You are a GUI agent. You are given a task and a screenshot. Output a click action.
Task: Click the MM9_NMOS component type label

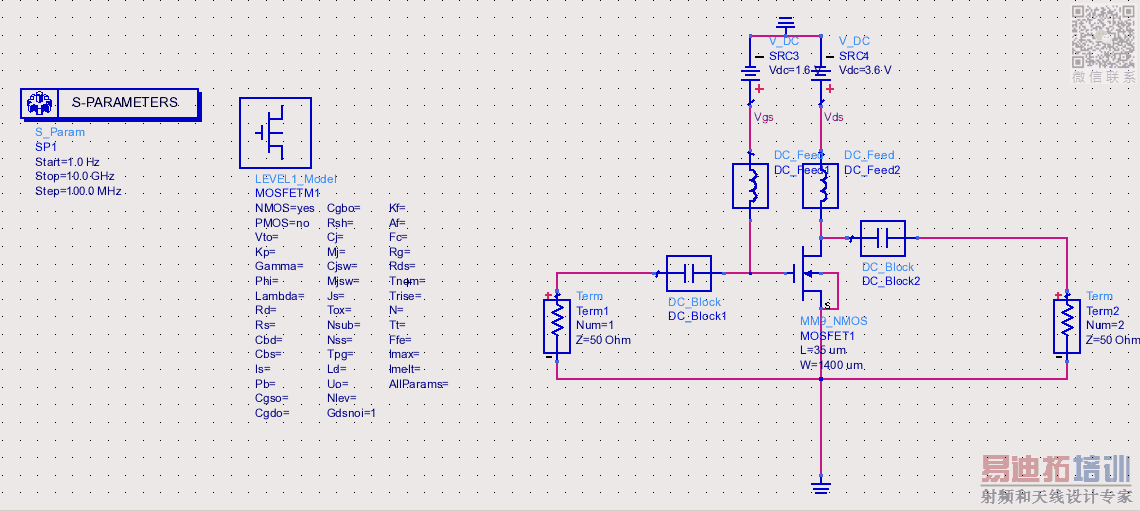(833, 321)
